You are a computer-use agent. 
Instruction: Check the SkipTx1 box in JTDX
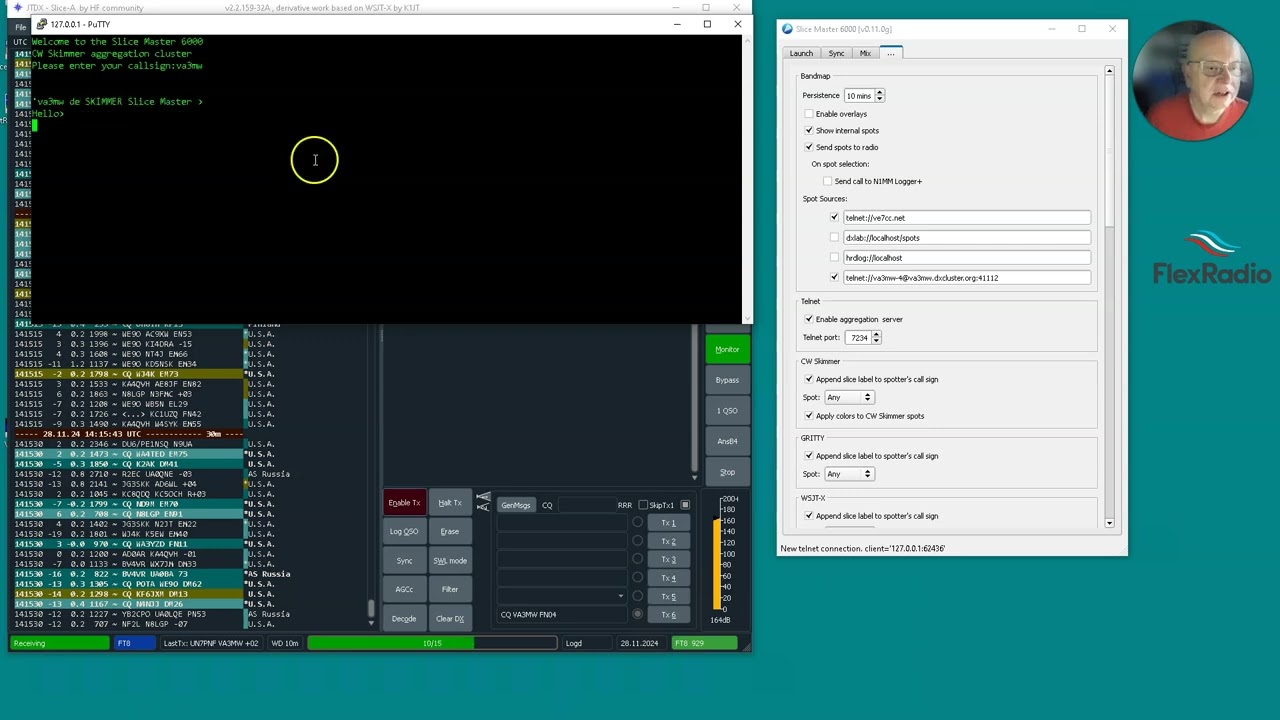pos(643,505)
